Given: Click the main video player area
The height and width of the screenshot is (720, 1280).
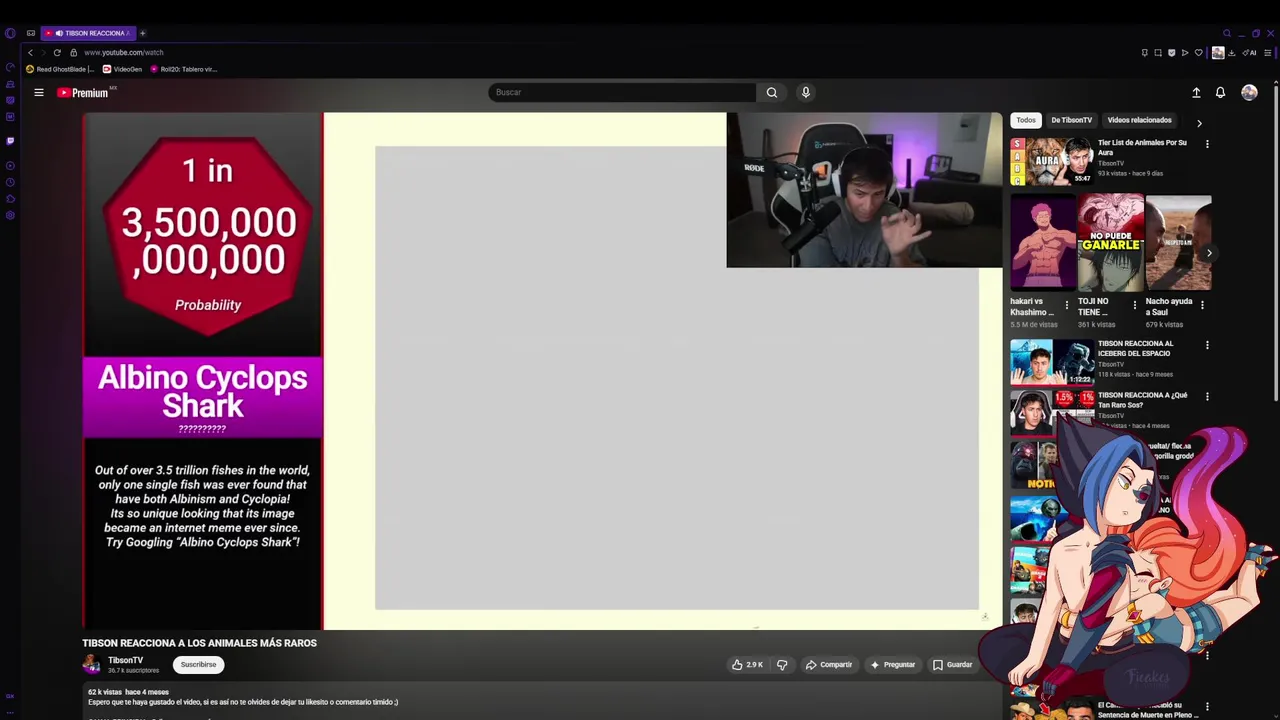Looking at the screenshot, I should click(542, 371).
